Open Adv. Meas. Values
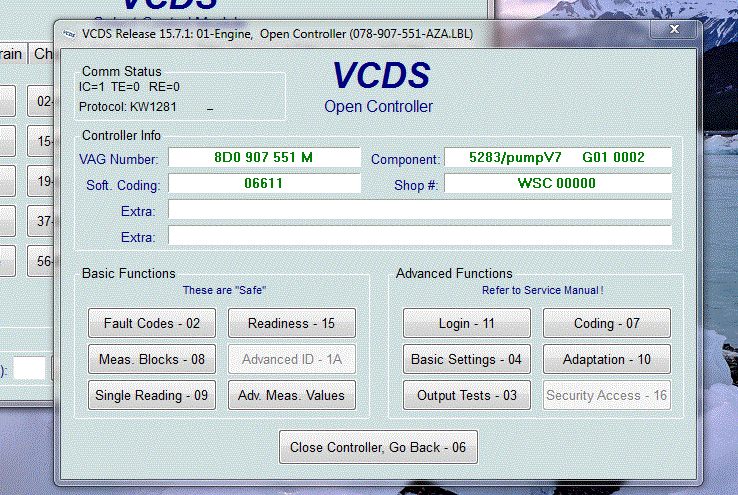The image size is (738, 495). coord(291,395)
